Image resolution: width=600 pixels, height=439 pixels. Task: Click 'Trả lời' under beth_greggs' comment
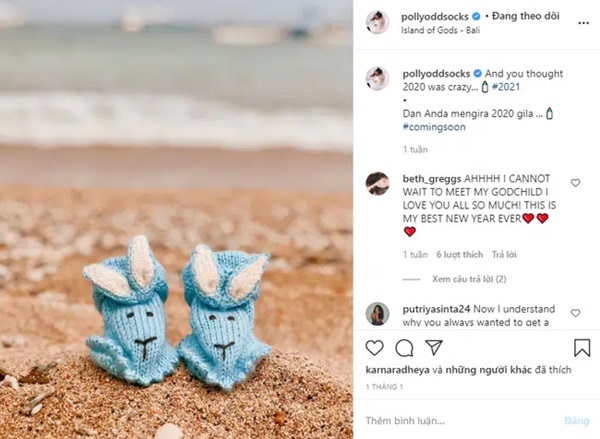(504, 255)
